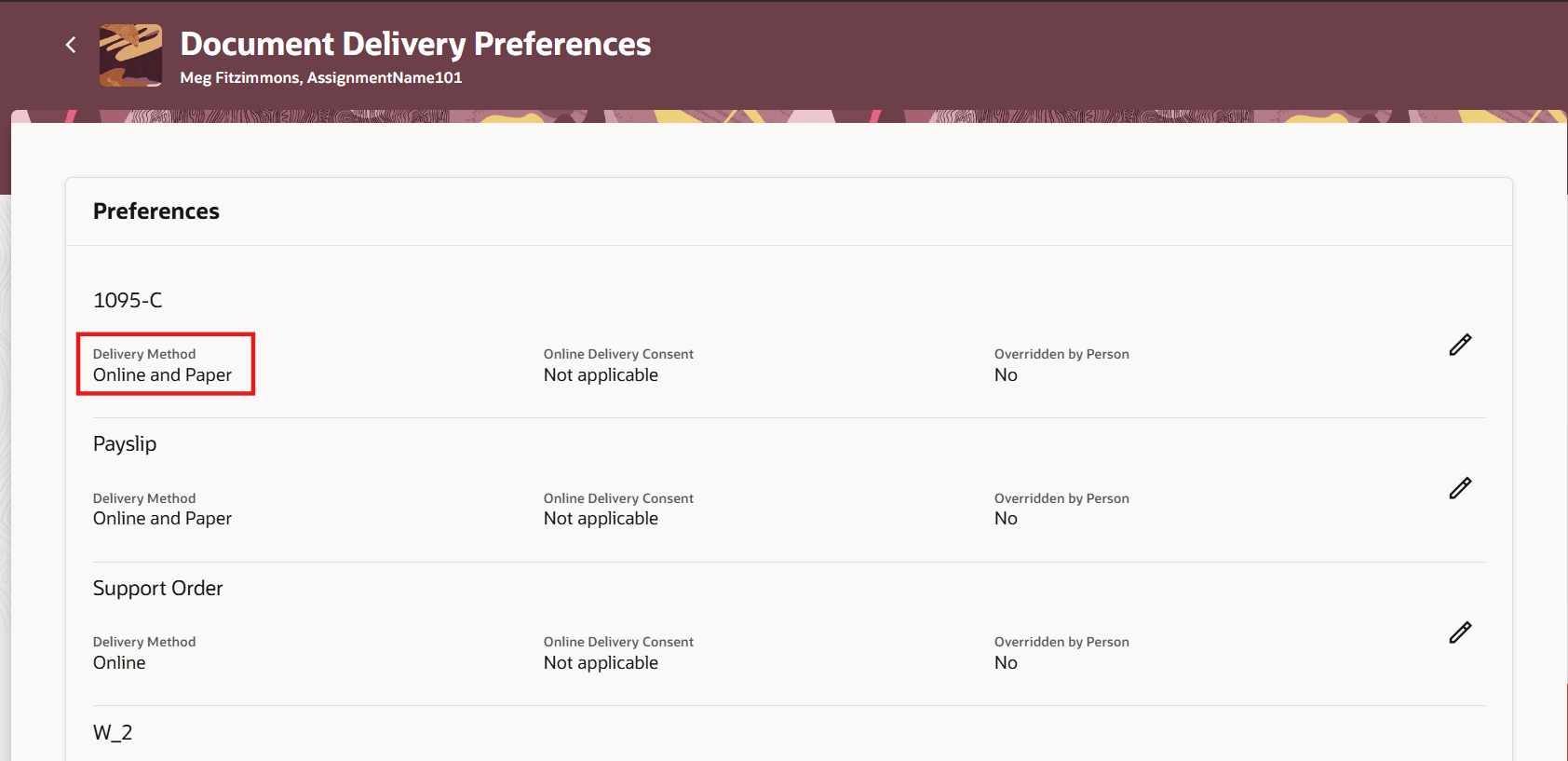Click the Preferences panel title
This screenshot has height=761, width=1568.
click(x=156, y=211)
